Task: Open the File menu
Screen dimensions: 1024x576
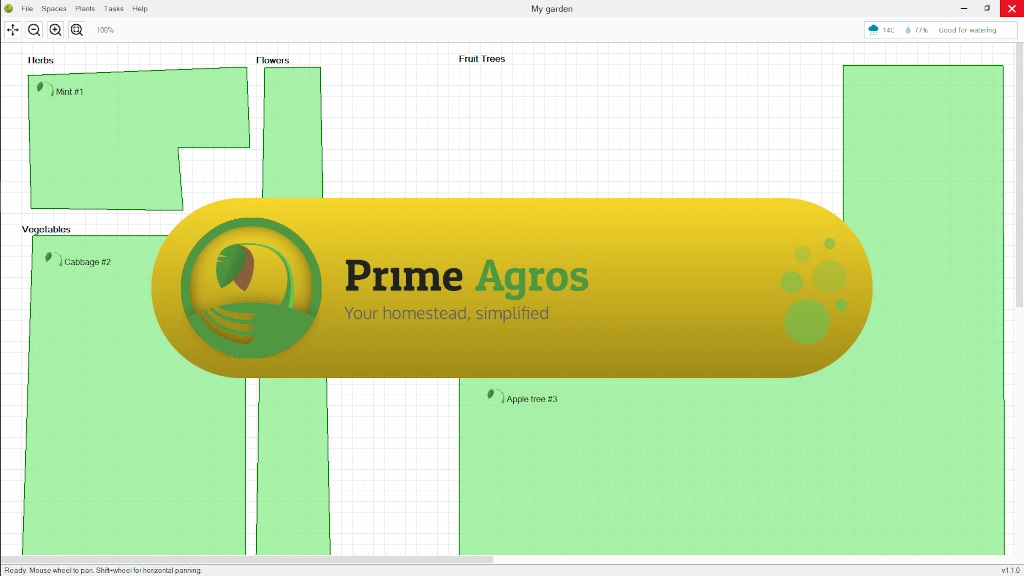Action: [27, 8]
